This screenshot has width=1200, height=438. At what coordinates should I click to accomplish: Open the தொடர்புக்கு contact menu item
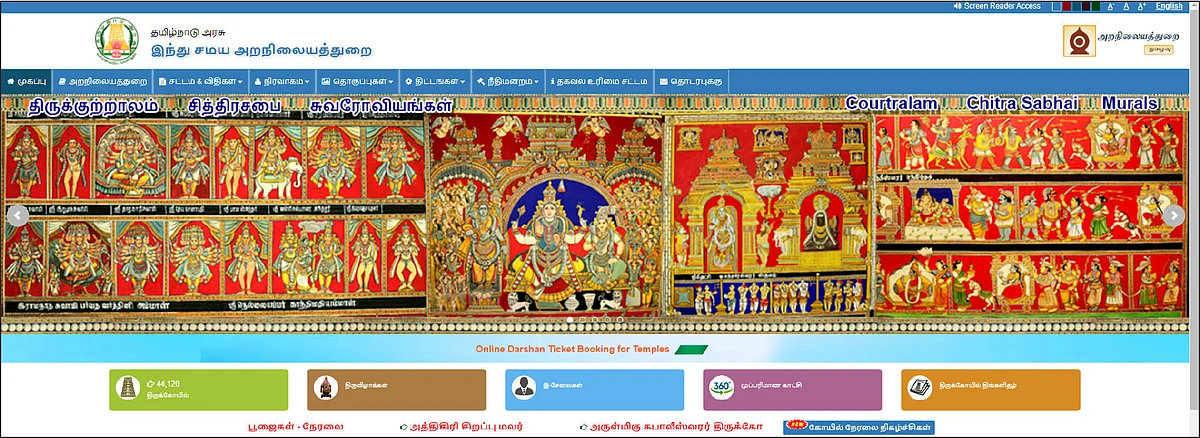point(693,80)
